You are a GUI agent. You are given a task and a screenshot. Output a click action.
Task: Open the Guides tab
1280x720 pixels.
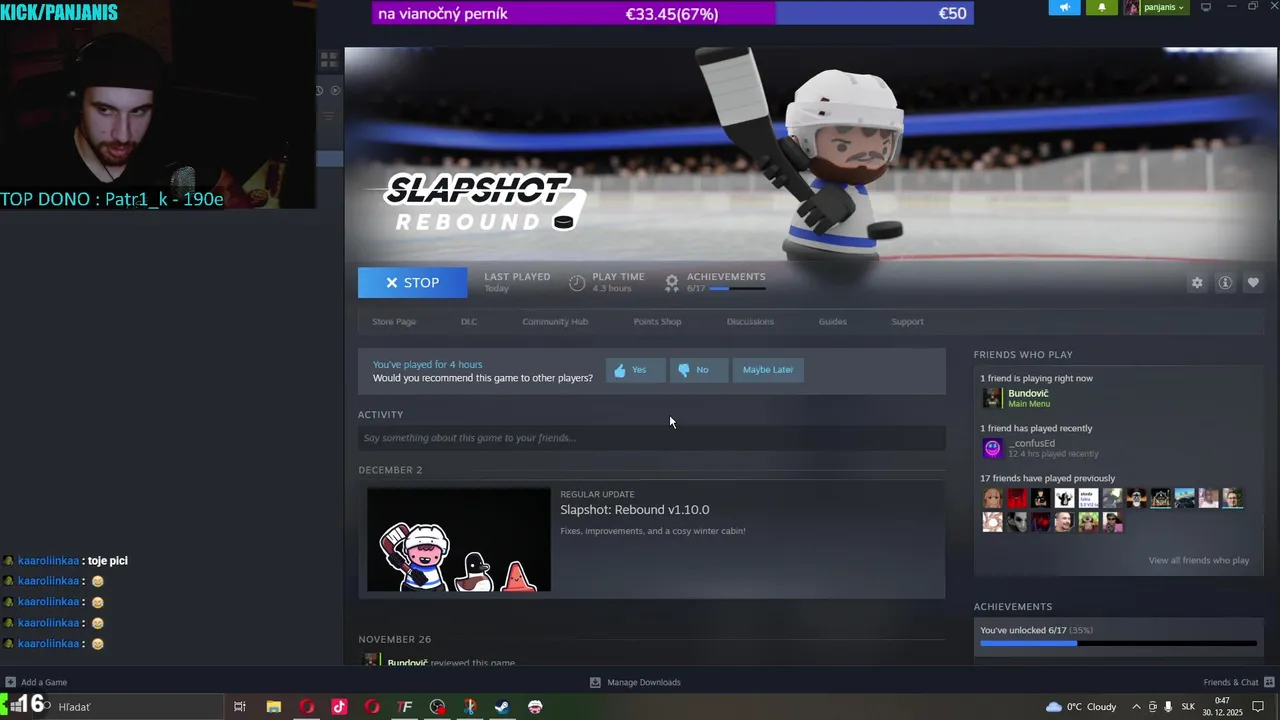tap(833, 322)
